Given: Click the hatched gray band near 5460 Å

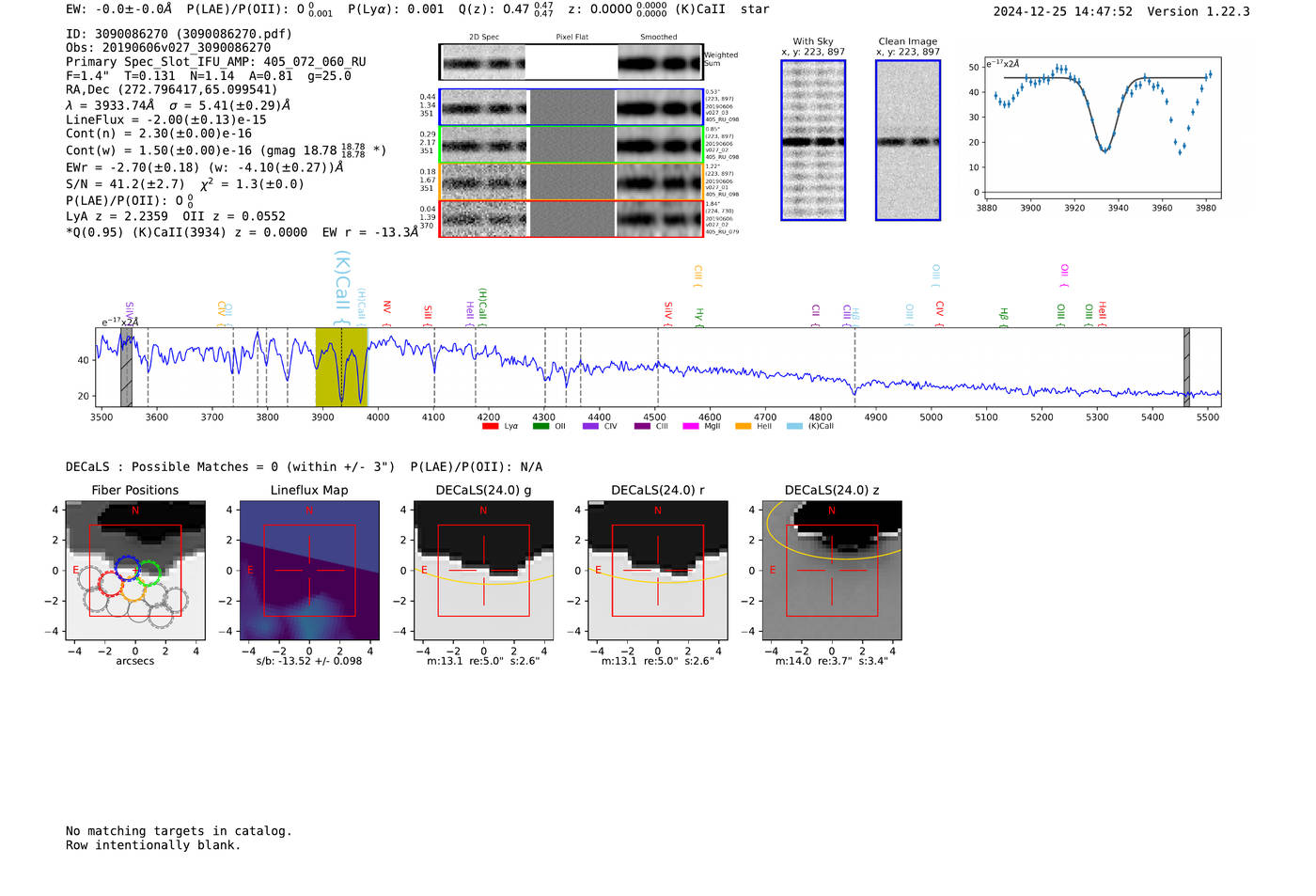Looking at the screenshot, I should click(x=1186, y=367).
